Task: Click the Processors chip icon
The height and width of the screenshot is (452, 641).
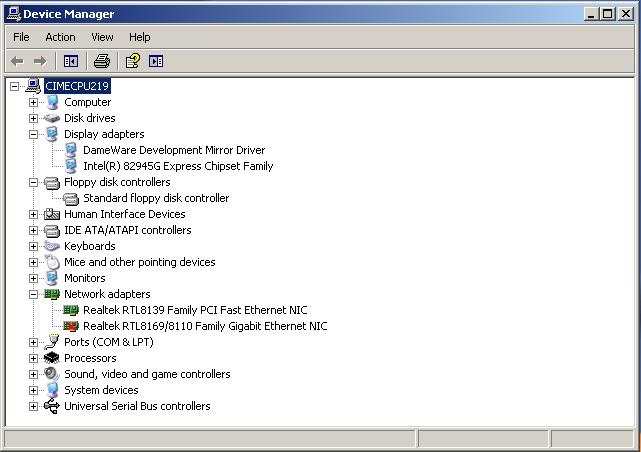Action: pyautogui.click(x=52, y=358)
